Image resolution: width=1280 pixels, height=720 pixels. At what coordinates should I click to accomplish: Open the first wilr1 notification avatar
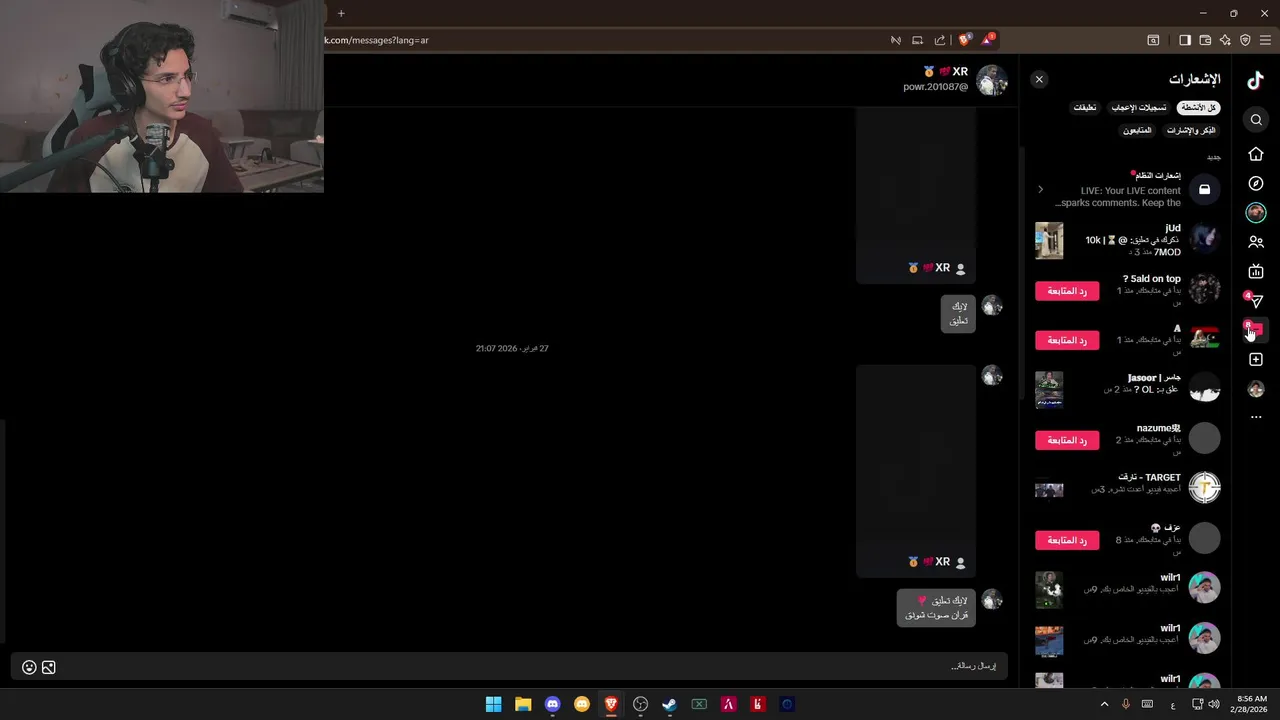tap(1204, 587)
